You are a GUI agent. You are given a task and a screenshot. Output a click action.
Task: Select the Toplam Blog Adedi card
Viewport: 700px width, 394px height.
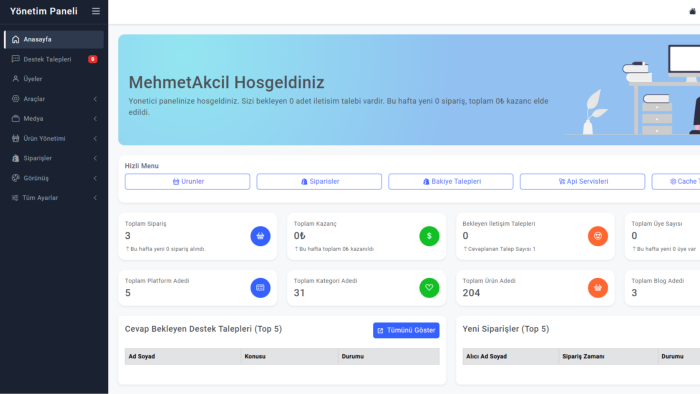pos(662,288)
